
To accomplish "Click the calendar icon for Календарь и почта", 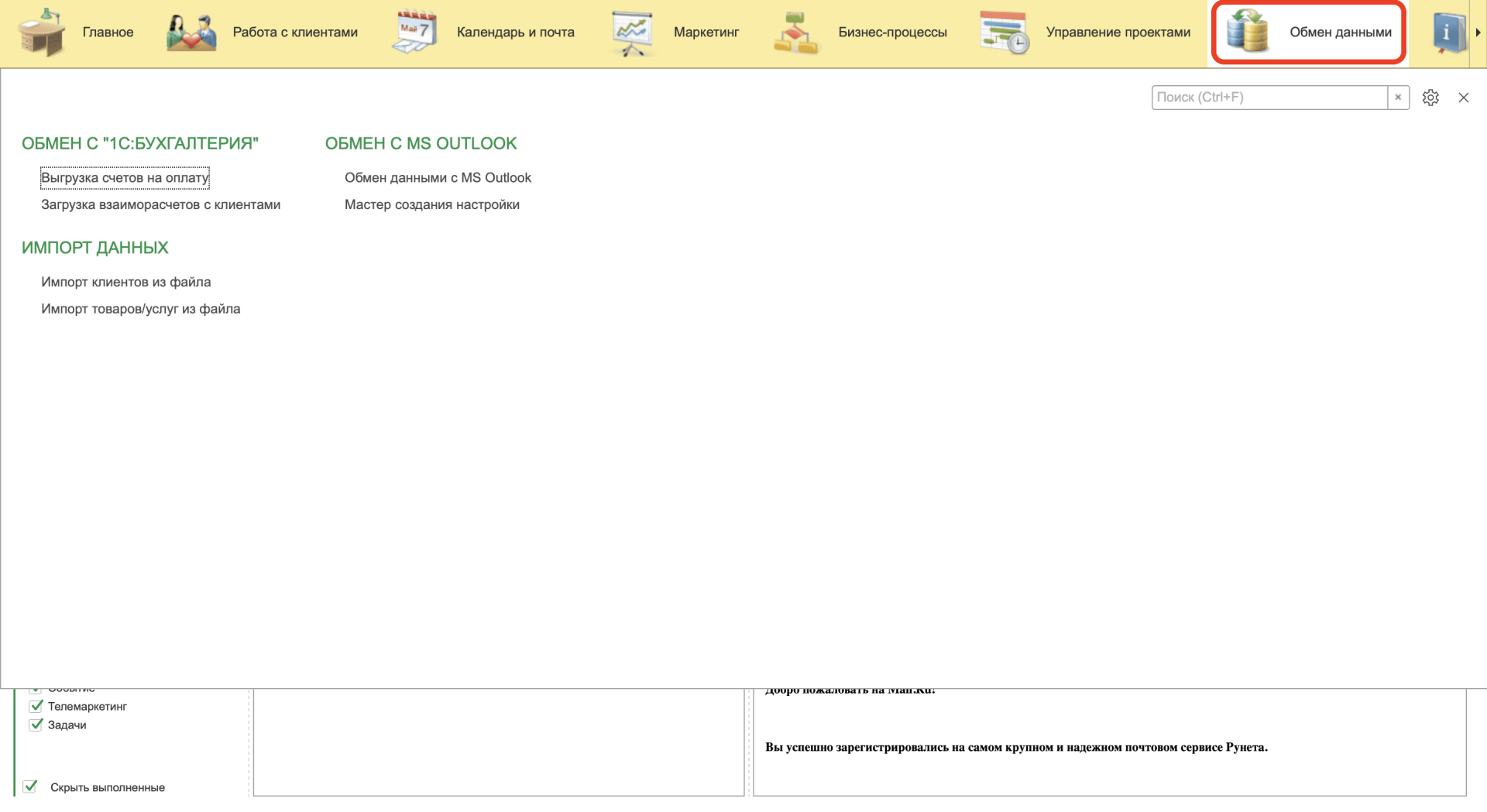I will pyautogui.click(x=415, y=33).
